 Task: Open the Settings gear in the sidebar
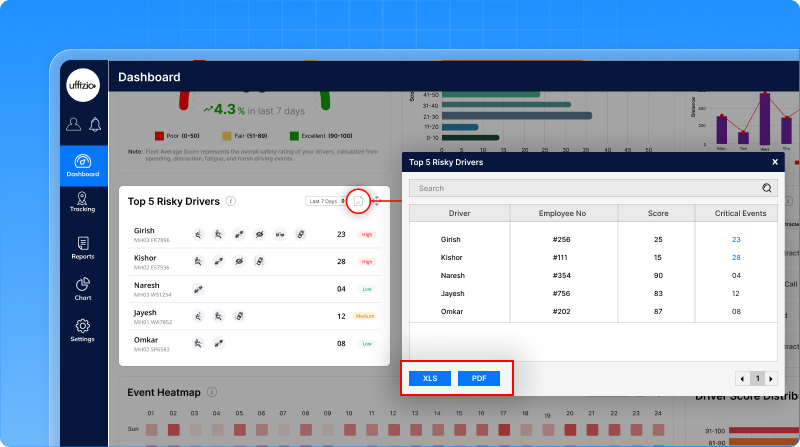(x=83, y=330)
